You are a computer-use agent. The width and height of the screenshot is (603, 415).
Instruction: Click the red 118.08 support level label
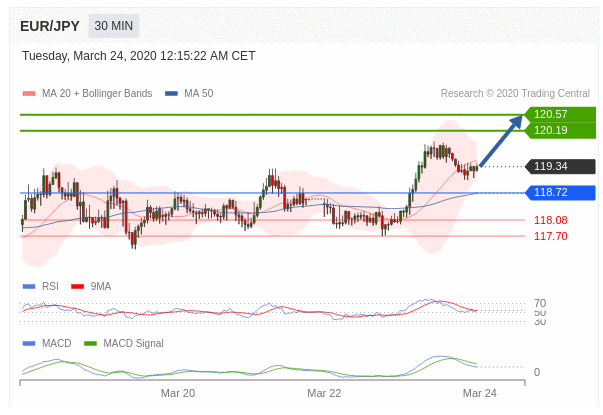(x=550, y=220)
